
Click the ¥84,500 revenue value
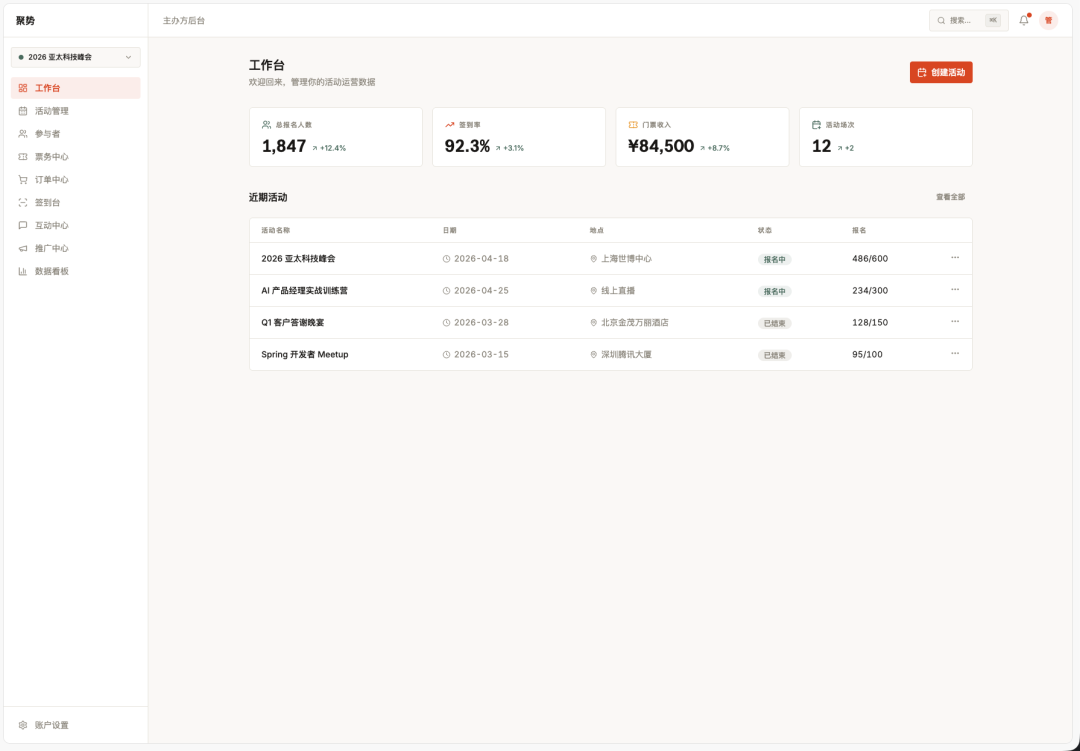coord(661,146)
